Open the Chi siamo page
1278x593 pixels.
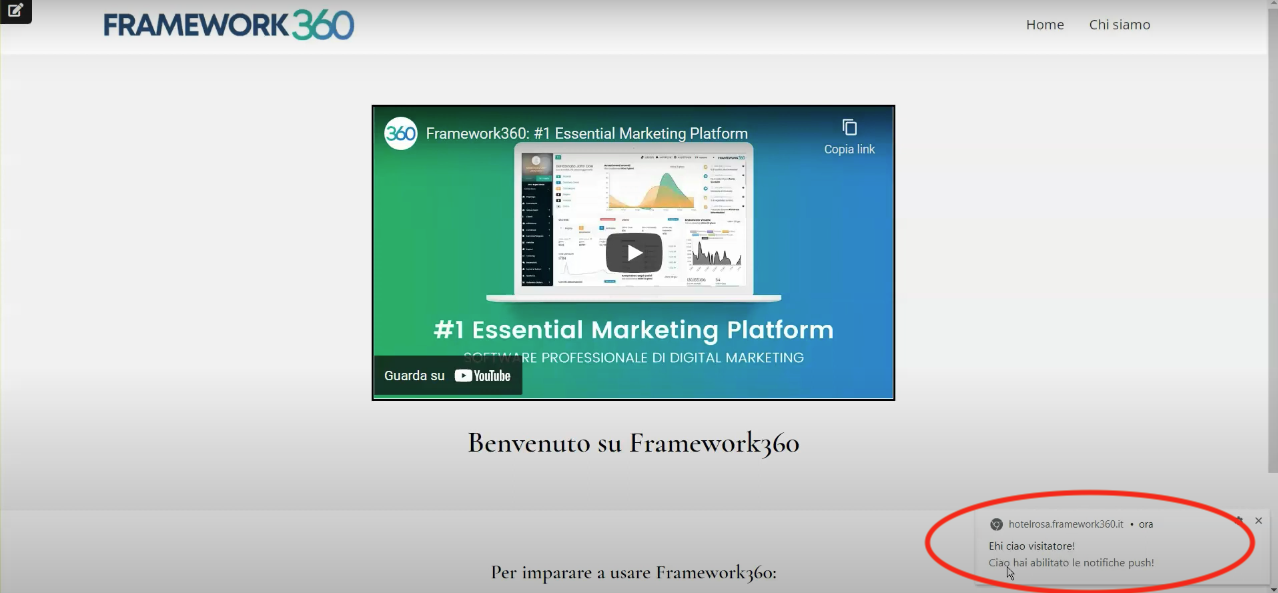click(x=1119, y=25)
